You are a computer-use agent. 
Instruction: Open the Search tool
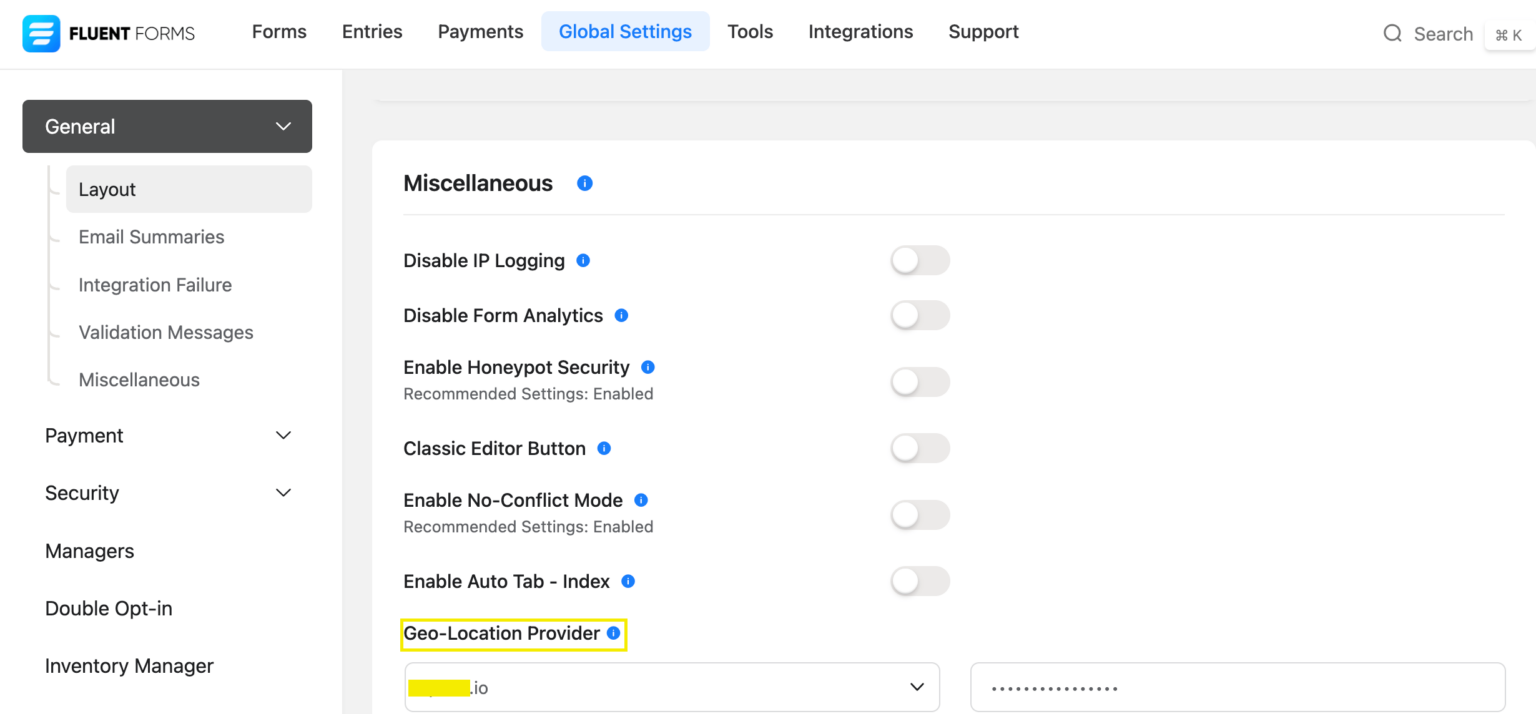[1428, 33]
